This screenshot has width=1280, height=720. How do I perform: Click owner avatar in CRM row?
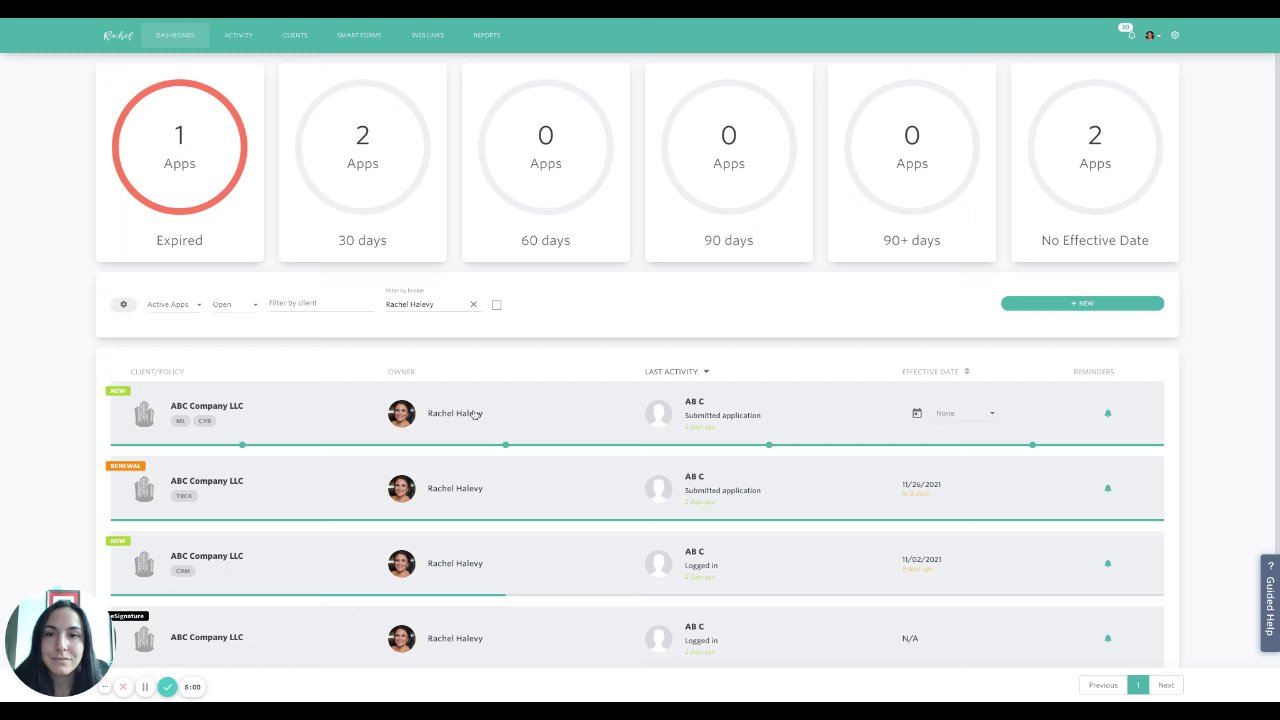point(401,563)
